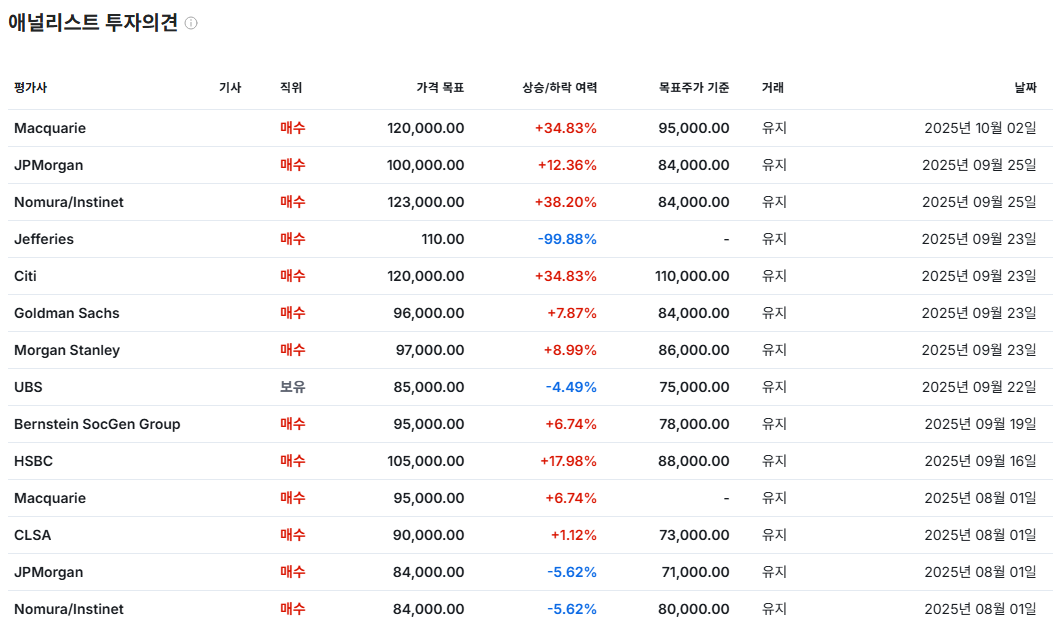Click the +17.98% upside value
This screenshot has width=1058, height=627.
pyautogui.click(x=568, y=461)
